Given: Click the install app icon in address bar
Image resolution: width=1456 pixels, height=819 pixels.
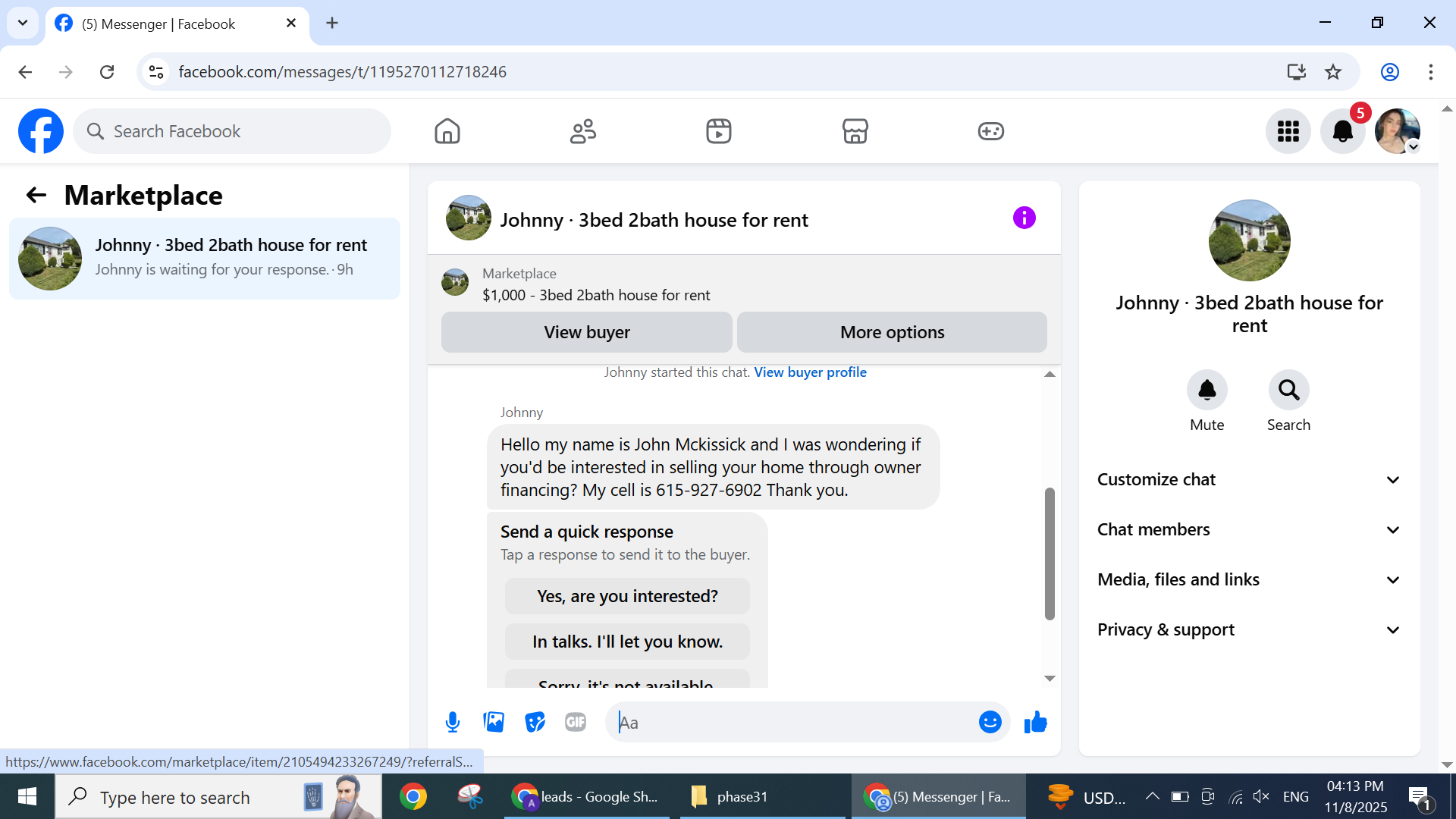Looking at the screenshot, I should click(1296, 72).
